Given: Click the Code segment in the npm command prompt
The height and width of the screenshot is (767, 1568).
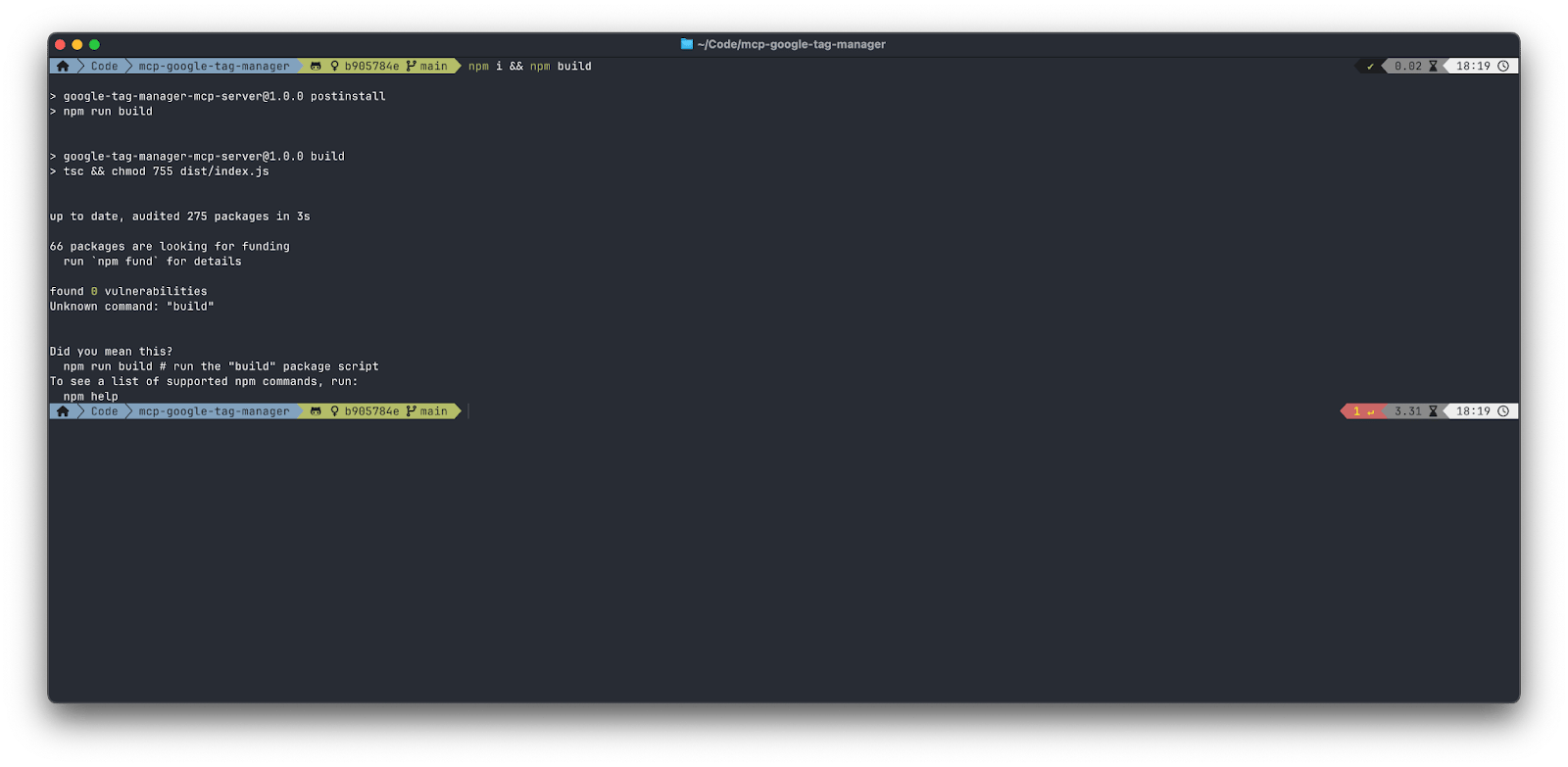Looking at the screenshot, I should [x=104, y=67].
